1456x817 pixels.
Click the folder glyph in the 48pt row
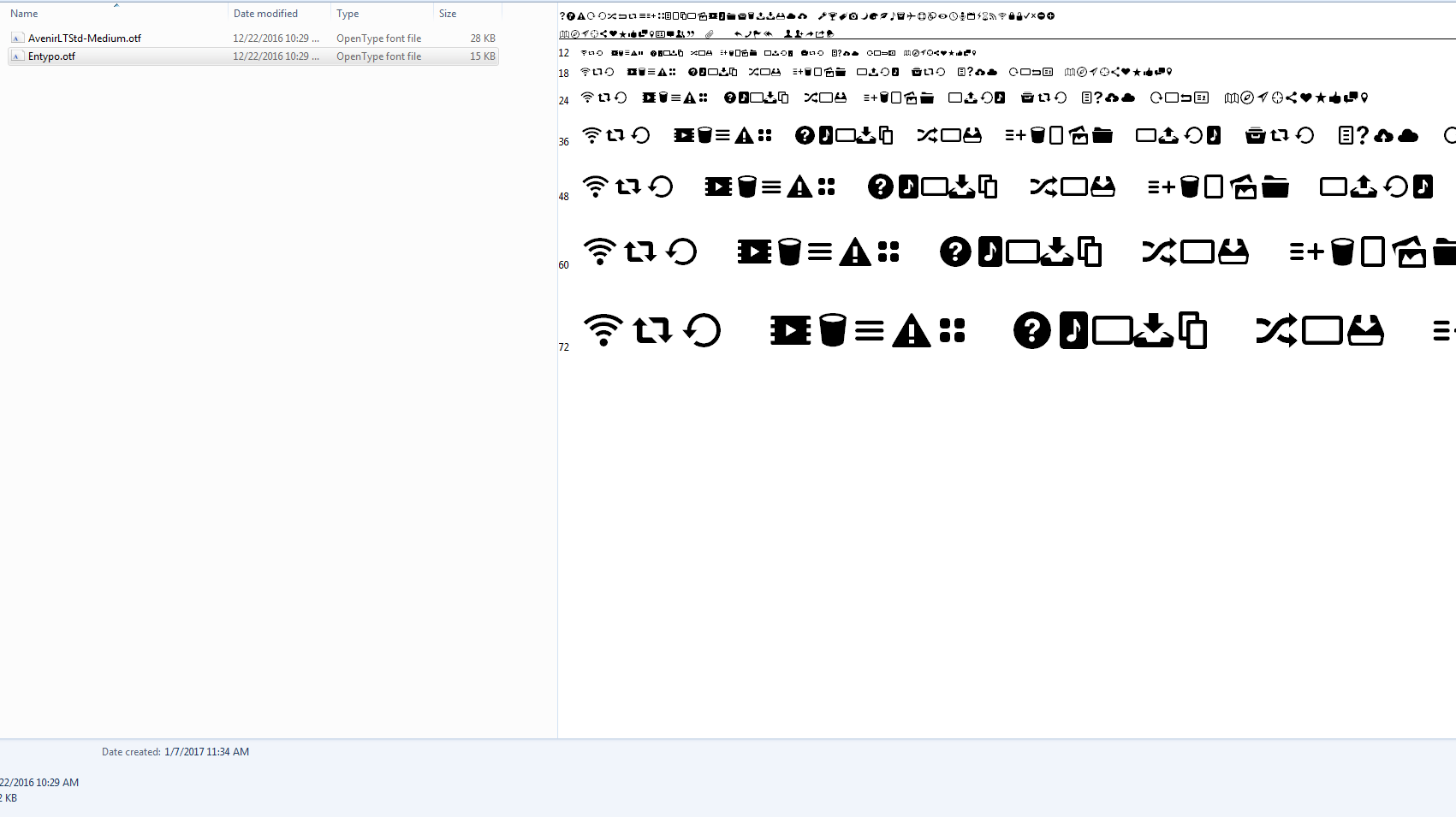(1276, 186)
